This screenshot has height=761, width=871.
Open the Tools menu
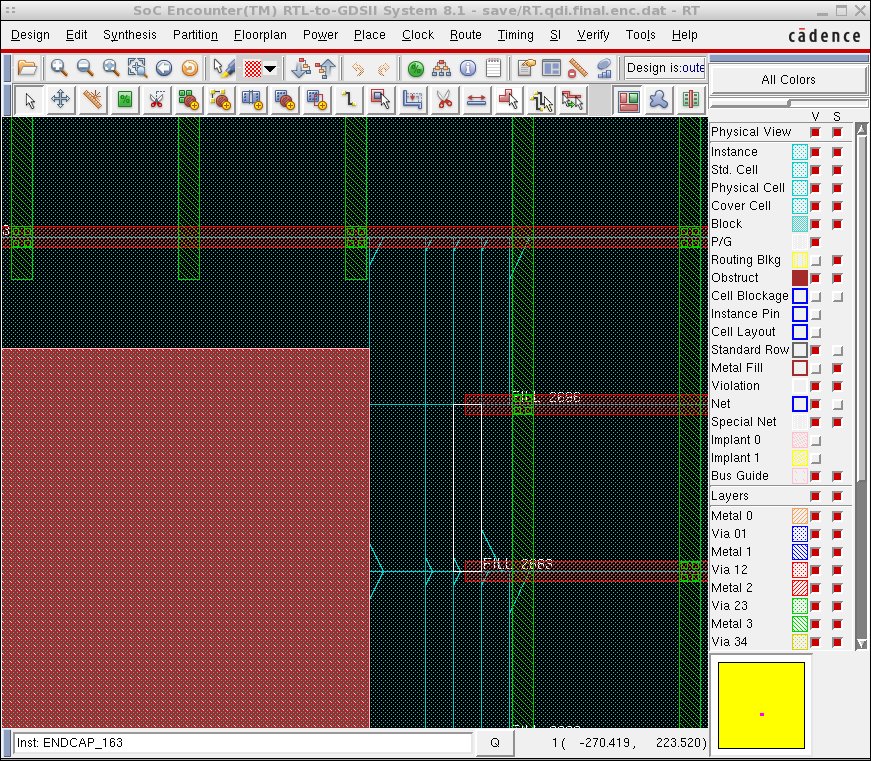coord(640,35)
